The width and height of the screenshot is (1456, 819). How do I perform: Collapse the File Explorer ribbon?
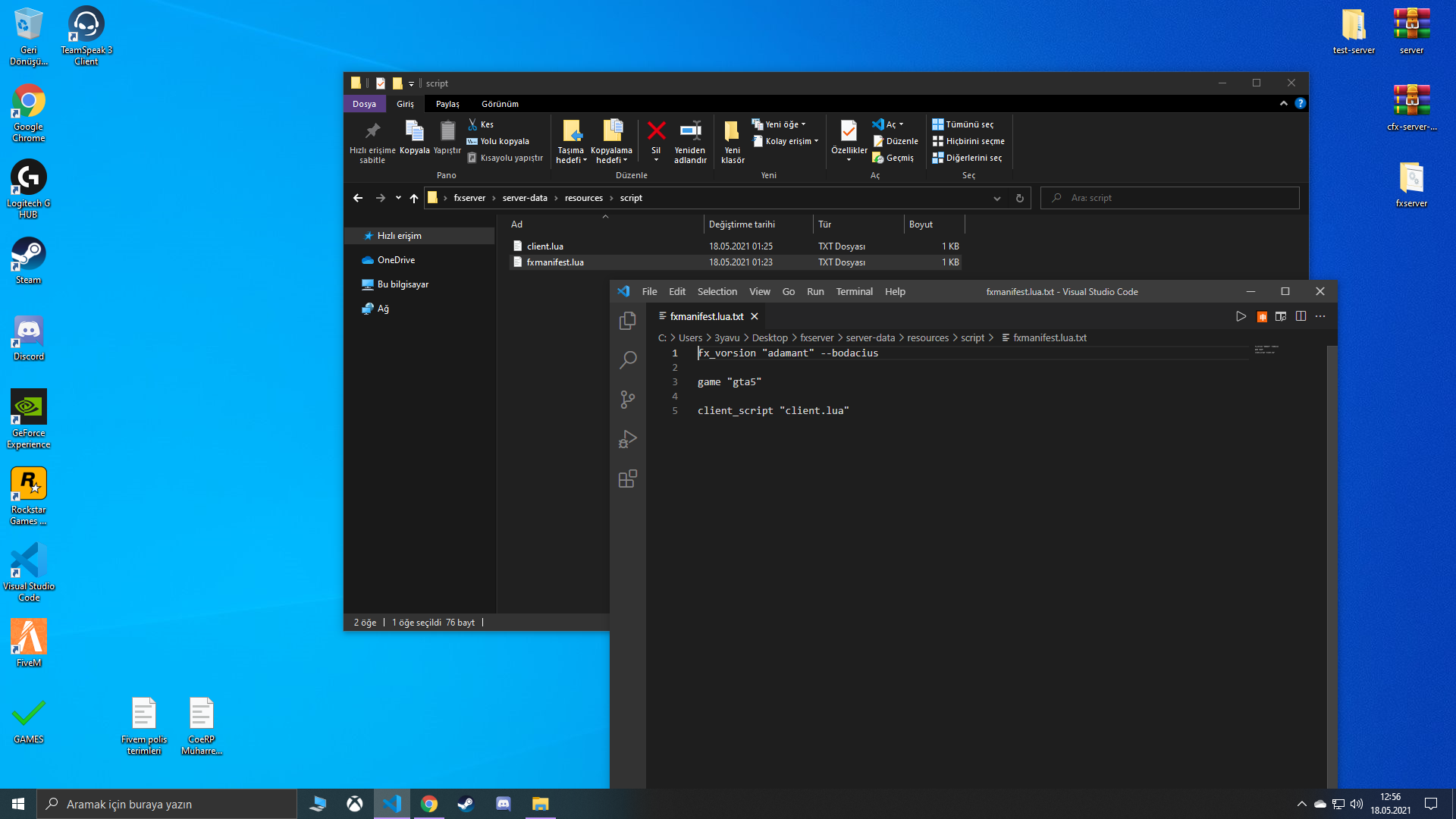click(x=1283, y=103)
